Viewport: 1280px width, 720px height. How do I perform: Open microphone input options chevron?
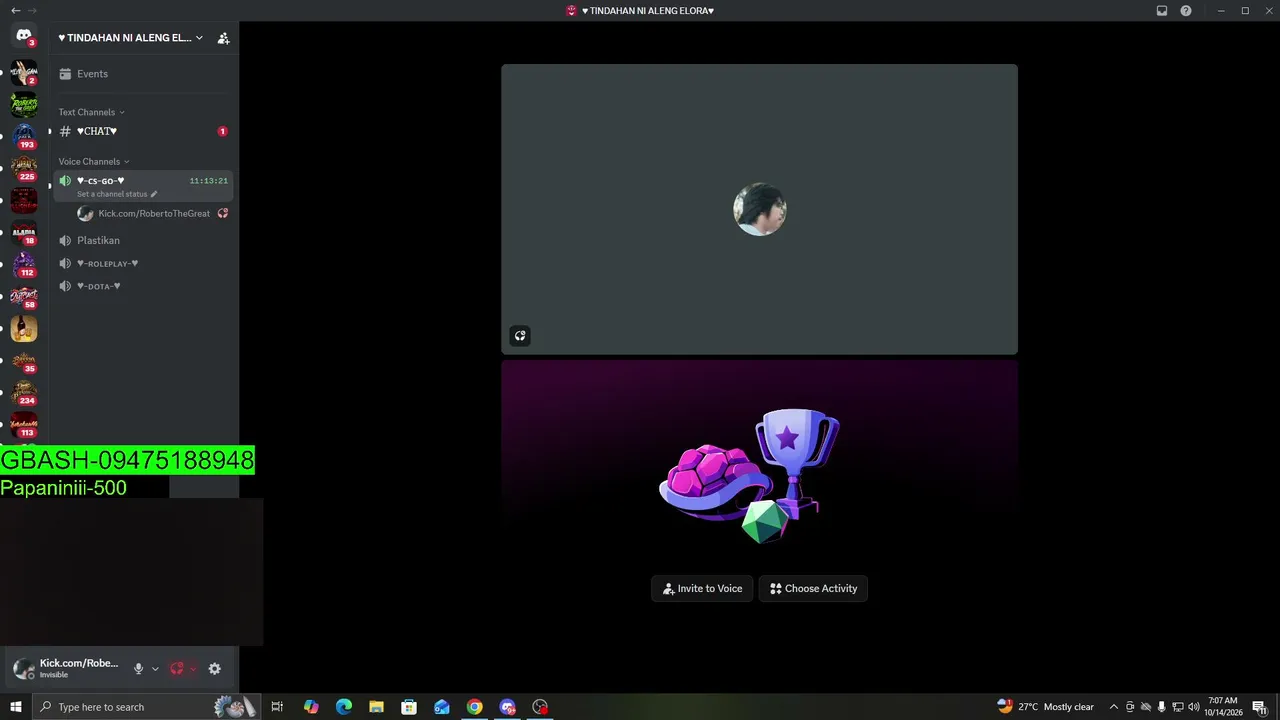155,669
